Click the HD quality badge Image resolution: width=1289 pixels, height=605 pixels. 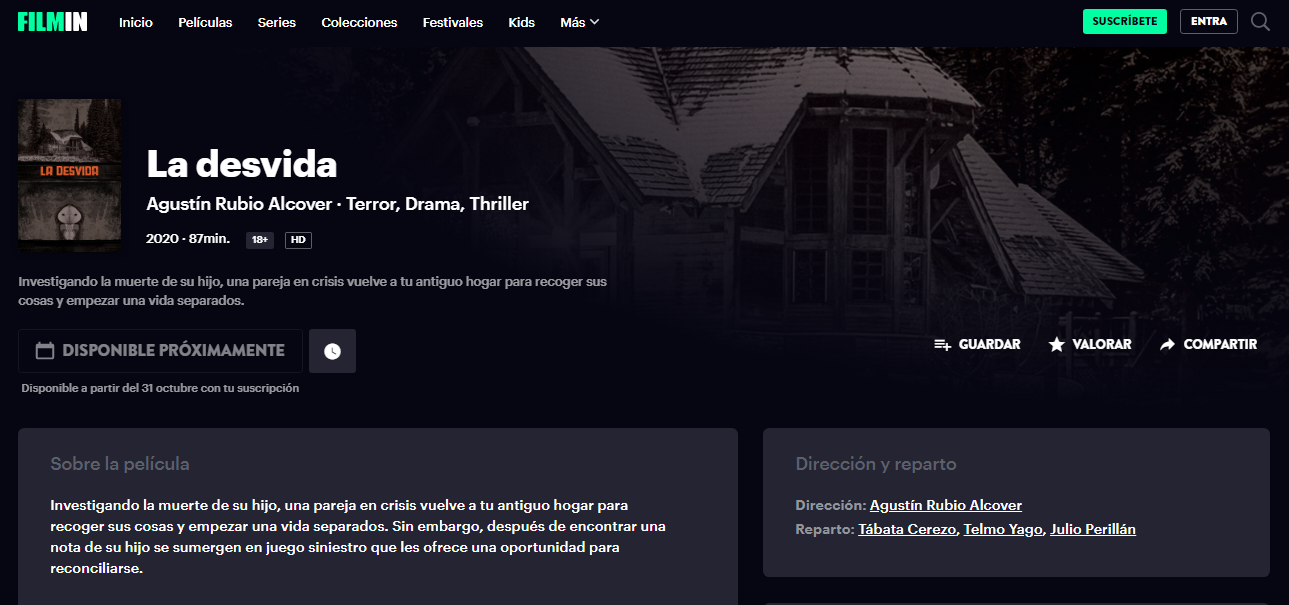[x=298, y=240]
